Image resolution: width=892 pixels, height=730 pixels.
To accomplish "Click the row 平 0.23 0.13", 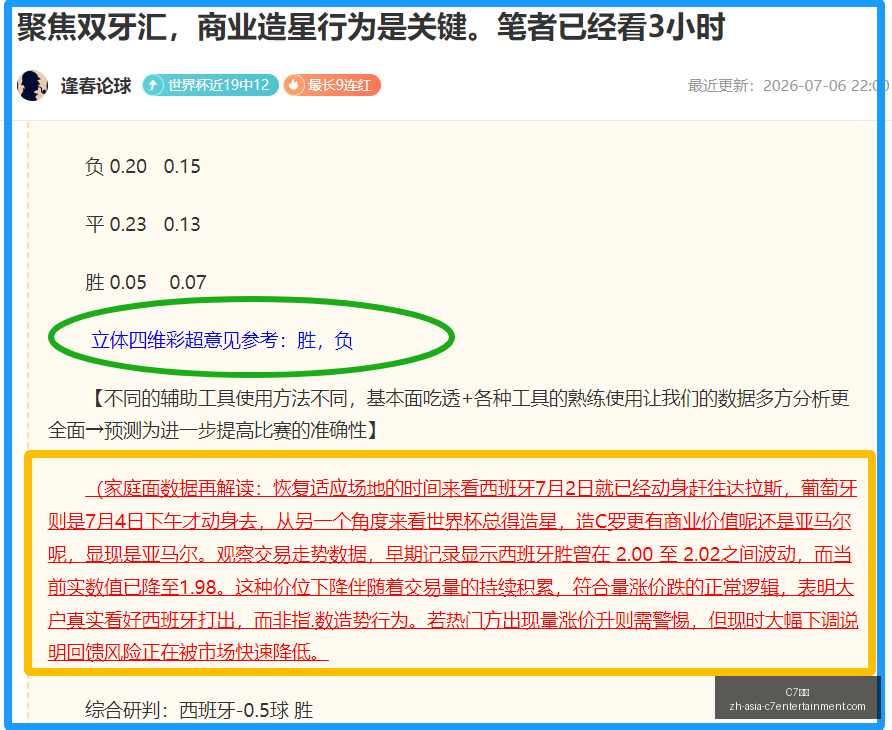I will coord(143,224).
